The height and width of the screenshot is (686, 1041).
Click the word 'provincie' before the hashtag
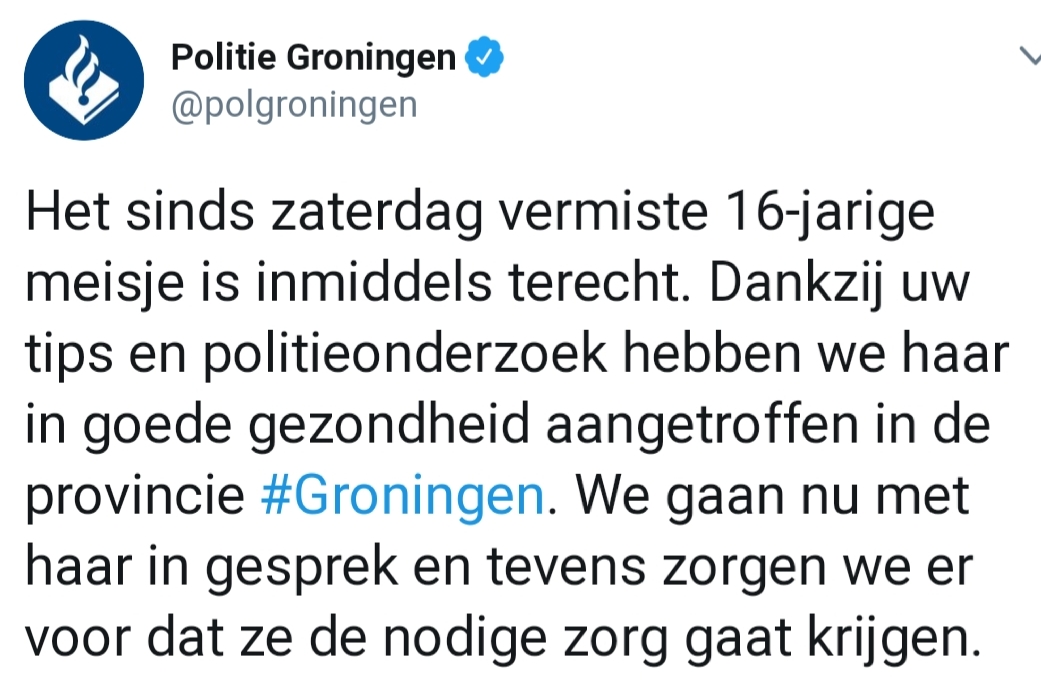(135, 497)
